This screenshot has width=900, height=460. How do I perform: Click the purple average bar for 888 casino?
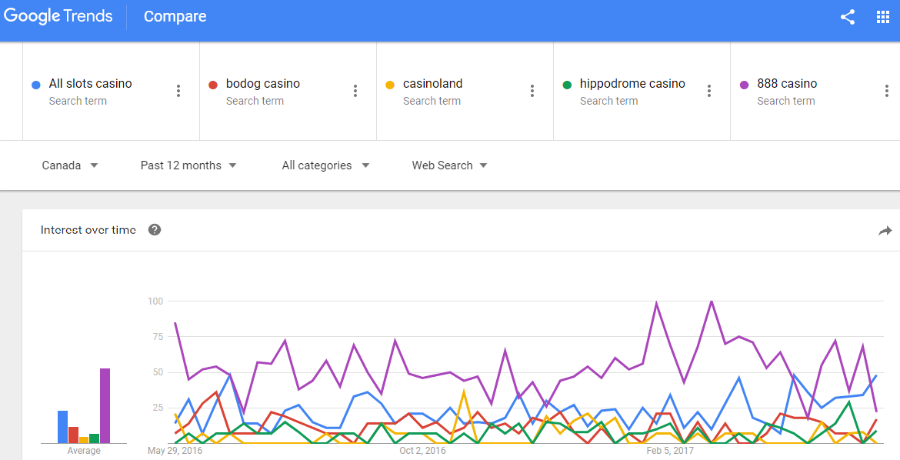(x=105, y=405)
